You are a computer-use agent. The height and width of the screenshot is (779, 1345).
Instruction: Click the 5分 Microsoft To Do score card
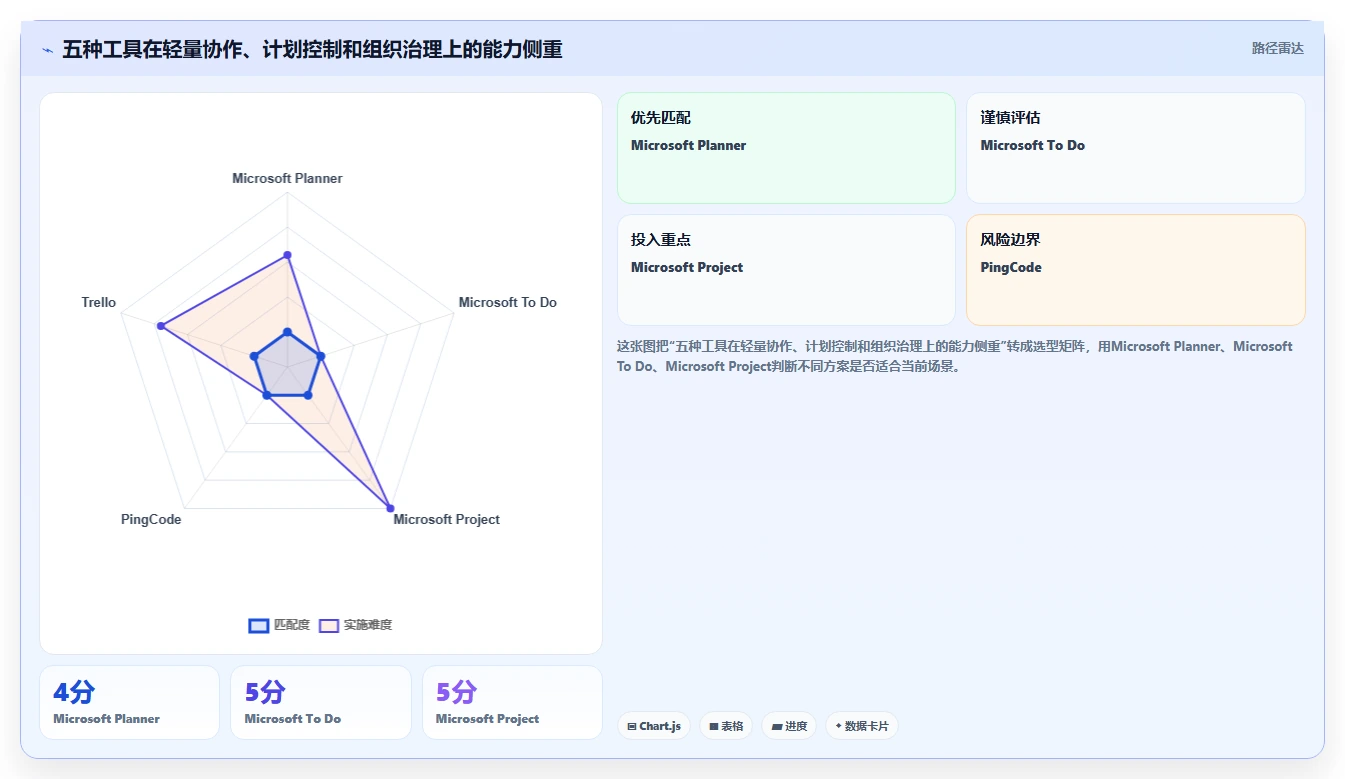[x=321, y=702]
